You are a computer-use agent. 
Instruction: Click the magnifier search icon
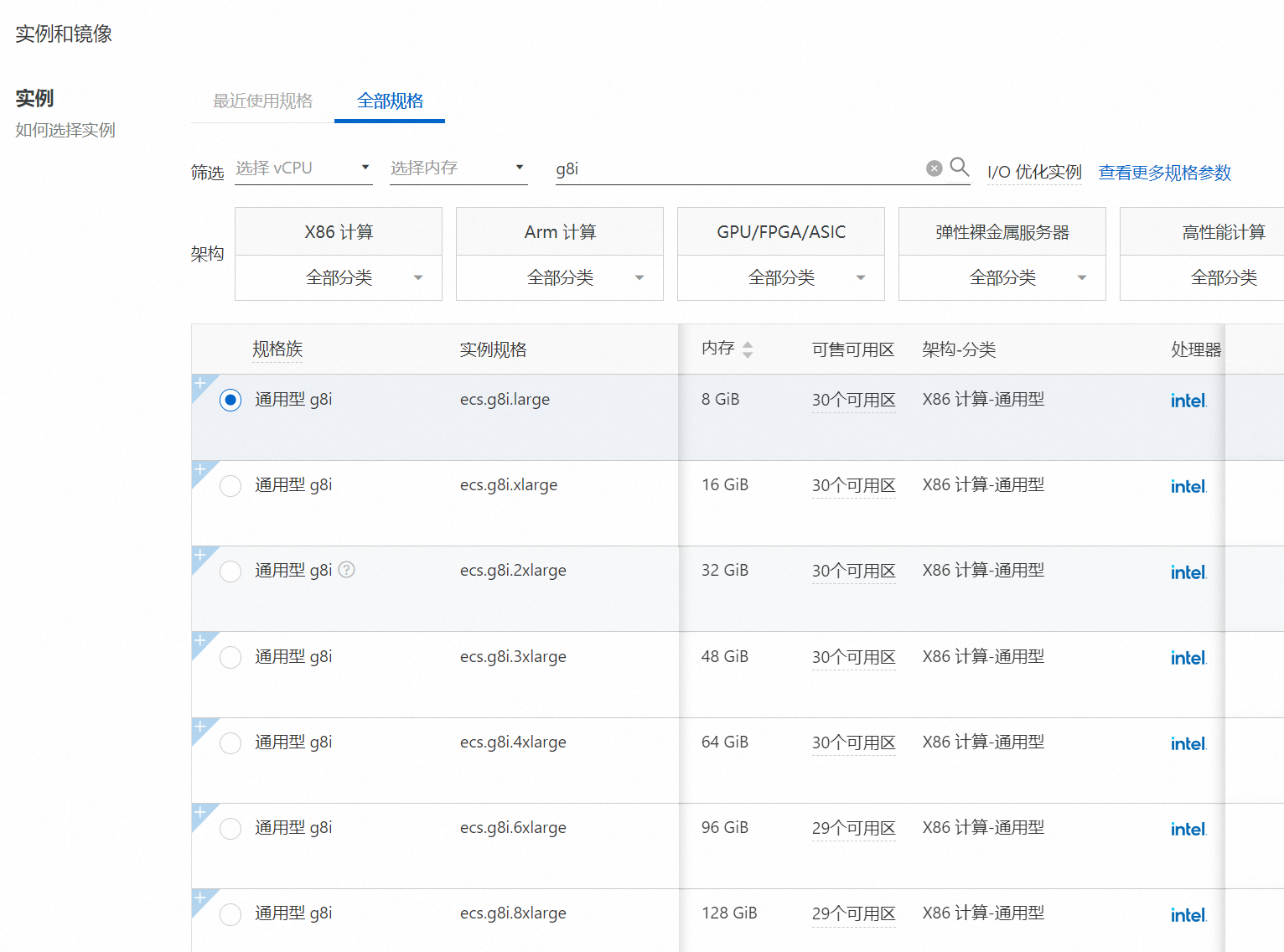pos(960,167)
